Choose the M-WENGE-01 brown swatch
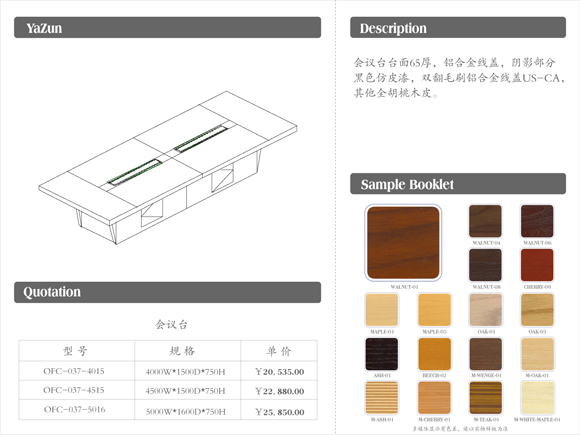Viewport: 580px width, 435px height. point(485,354)
